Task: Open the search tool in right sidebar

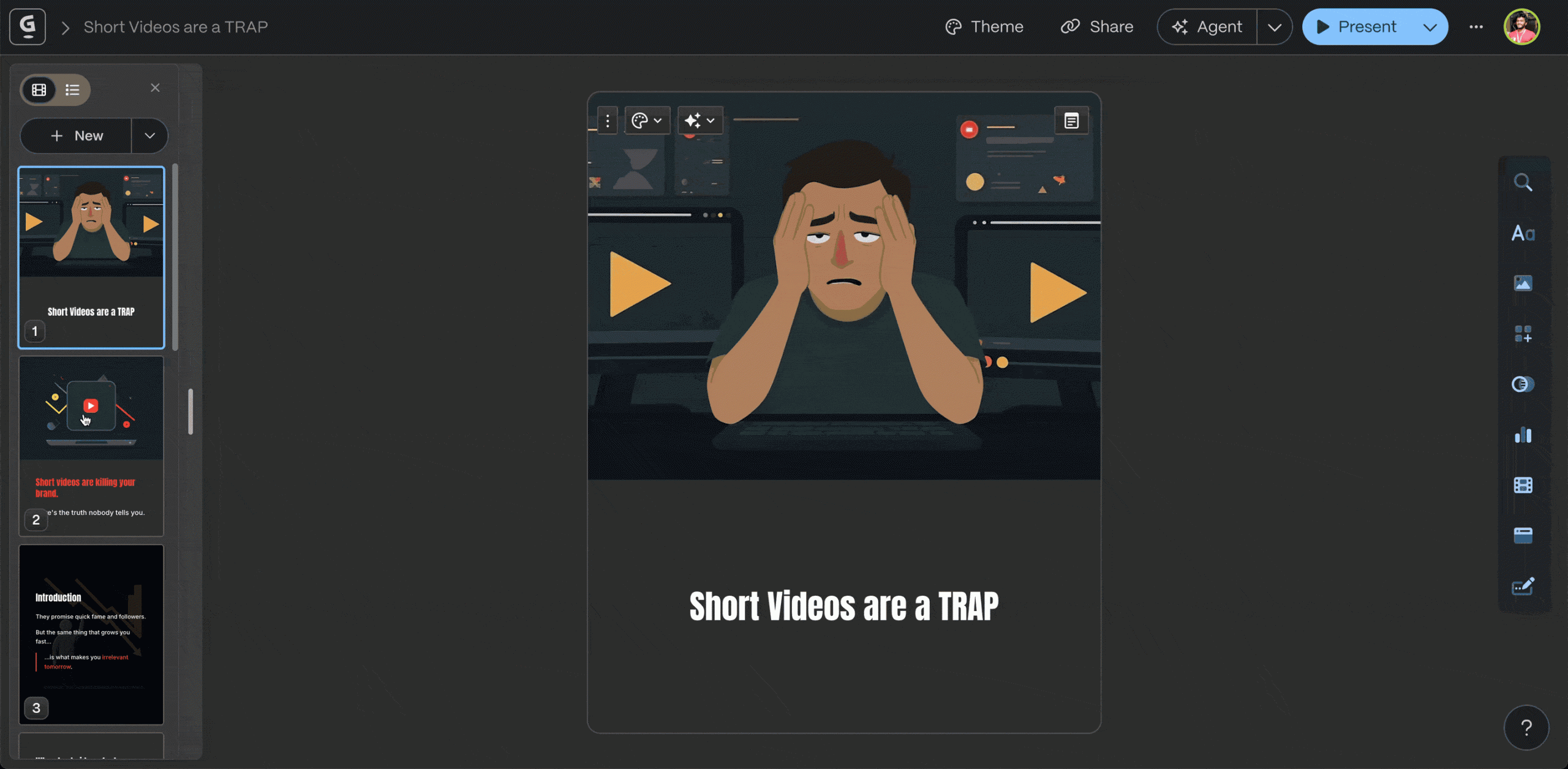Action: point(1523,182)
